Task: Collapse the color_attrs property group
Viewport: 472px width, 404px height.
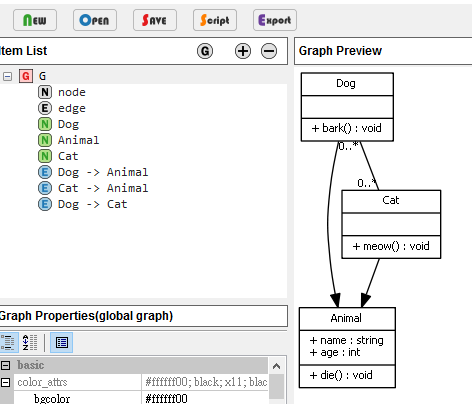Action: (5, 382)
